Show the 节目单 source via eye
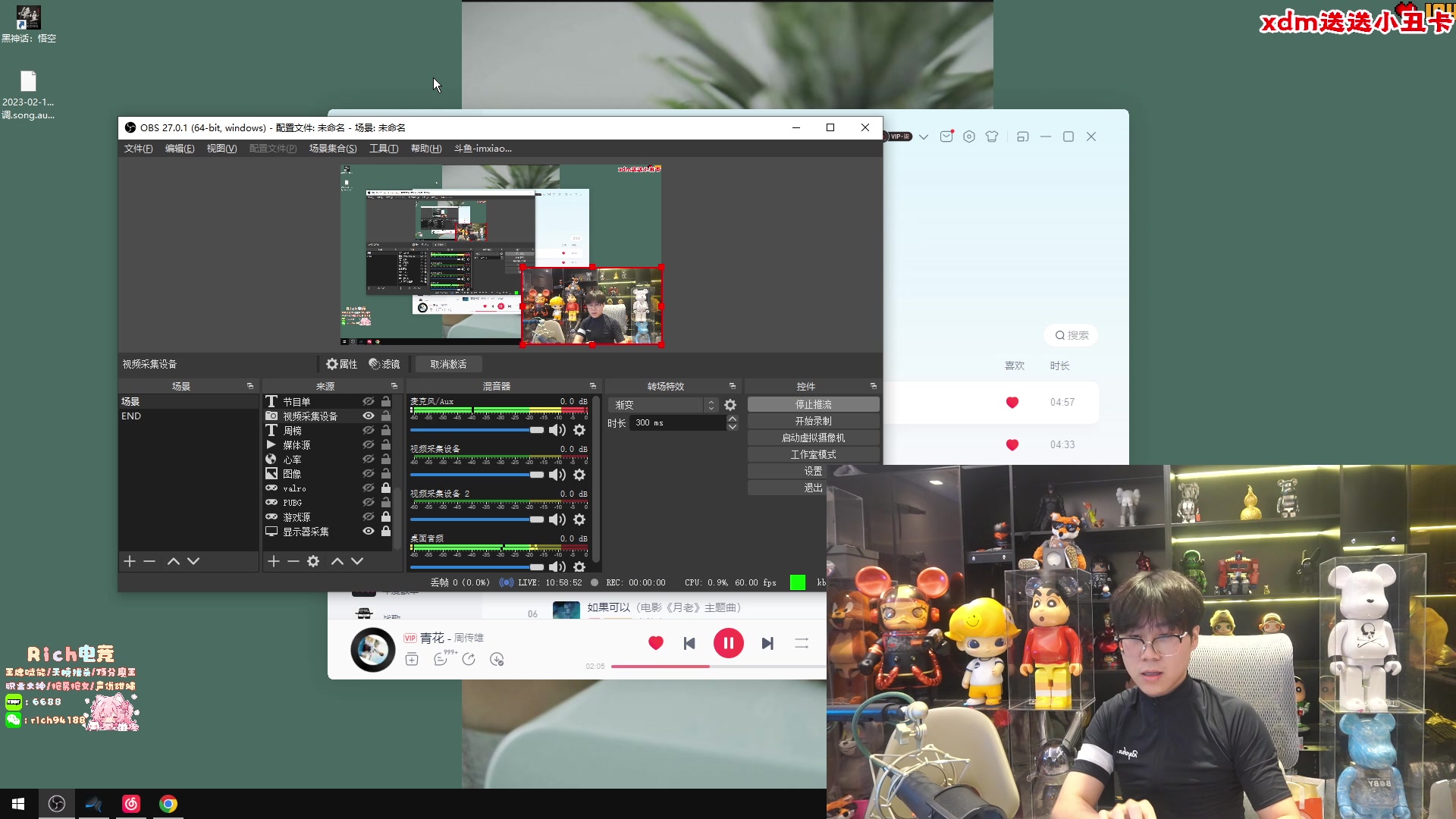Viewport: 1456px width, 819px height. 369,401
